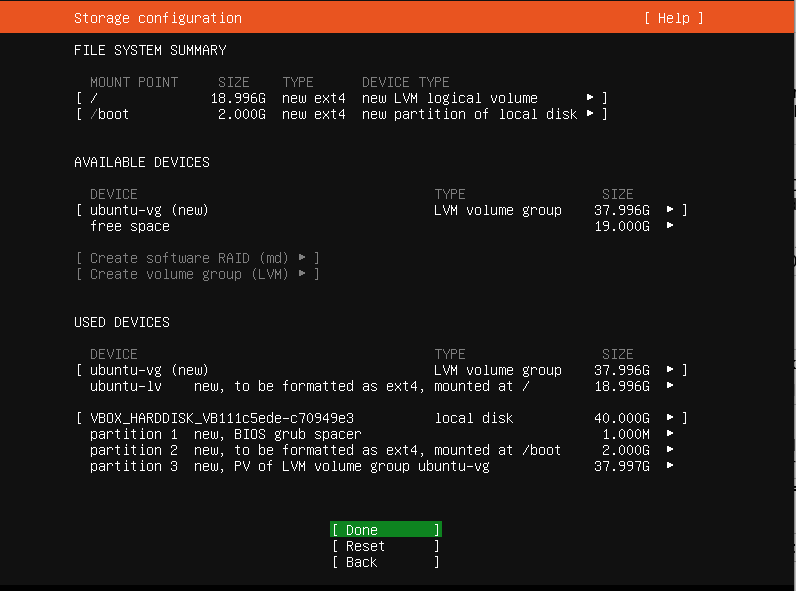Image resolution: width=796 pixels, height=591 pixels.
Task: Click the free space 19.000G arrow
Action: click(x=670, y=226)
